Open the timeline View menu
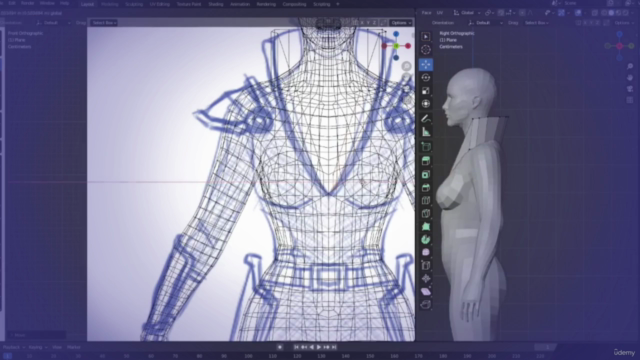This screenshot has height=360, width=640. 57,347
